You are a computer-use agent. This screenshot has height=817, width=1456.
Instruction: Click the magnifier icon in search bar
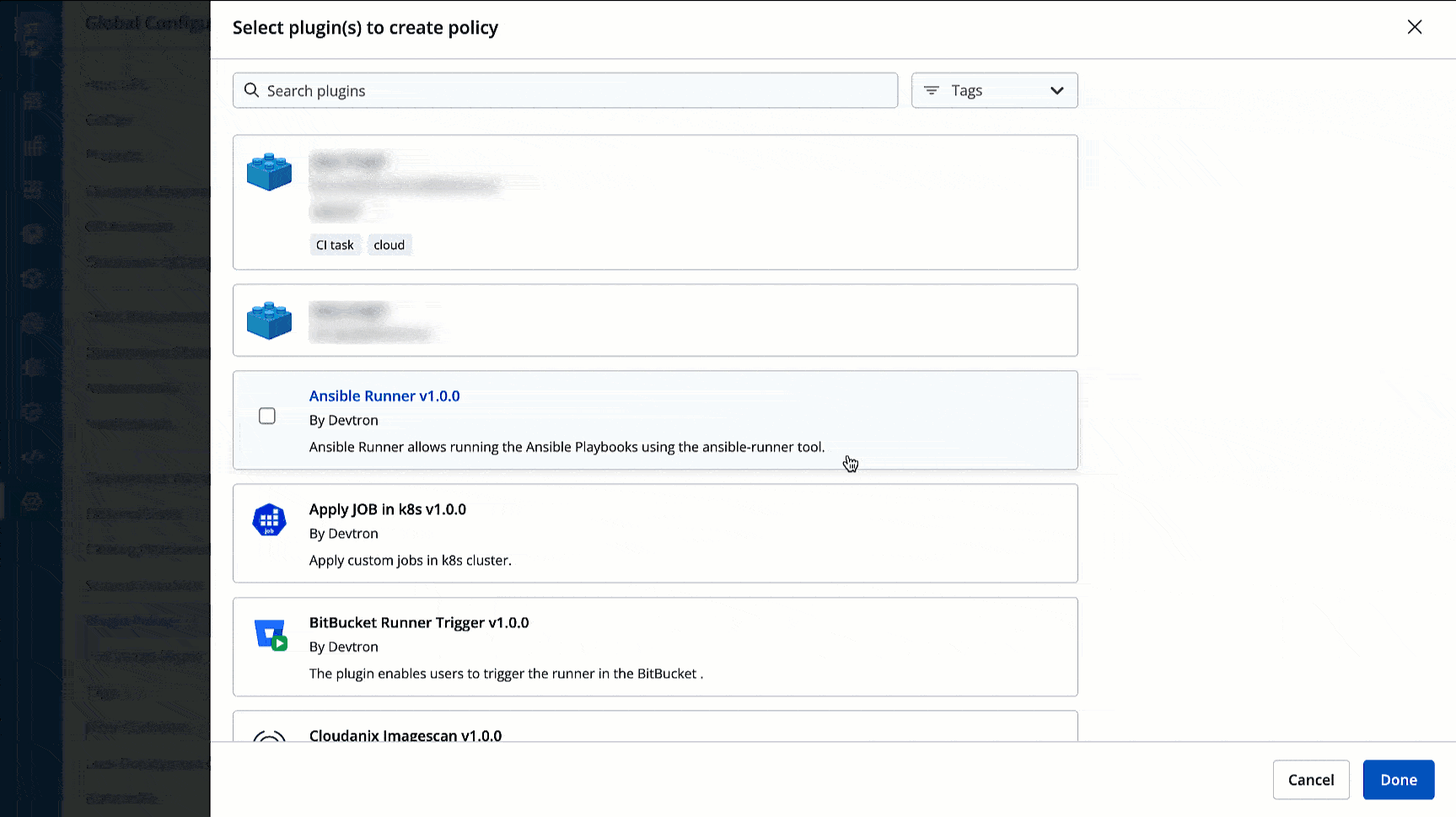[251, 90]
